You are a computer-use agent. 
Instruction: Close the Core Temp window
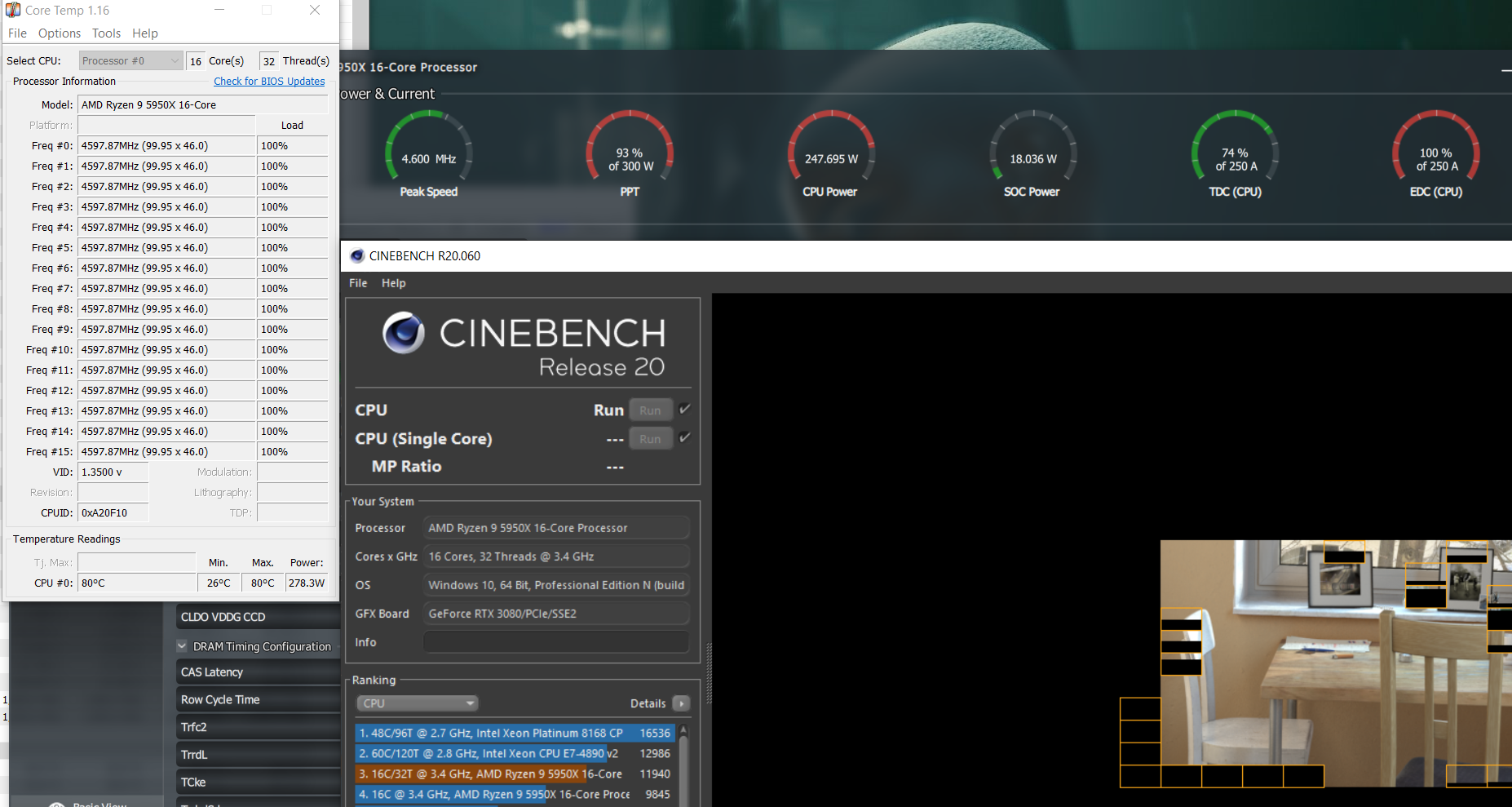pyautogui.click(x=315, y=10)
